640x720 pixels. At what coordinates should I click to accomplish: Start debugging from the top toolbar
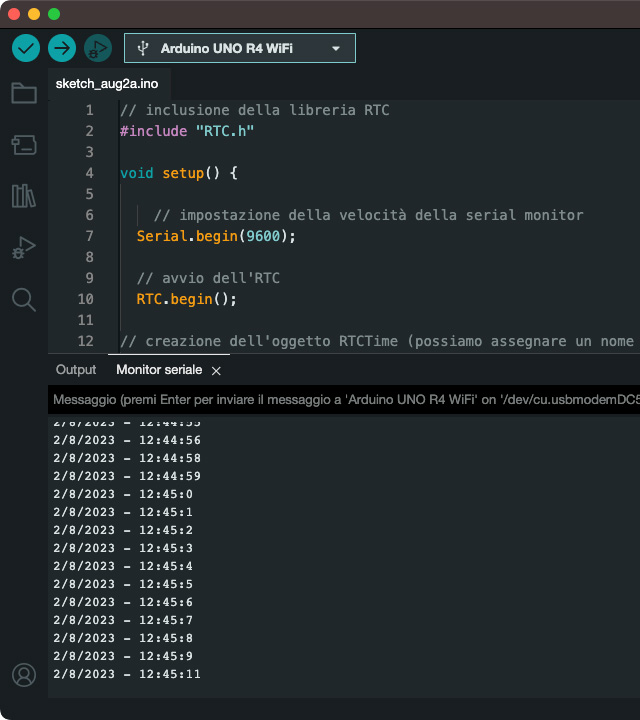tap(97, 47)
